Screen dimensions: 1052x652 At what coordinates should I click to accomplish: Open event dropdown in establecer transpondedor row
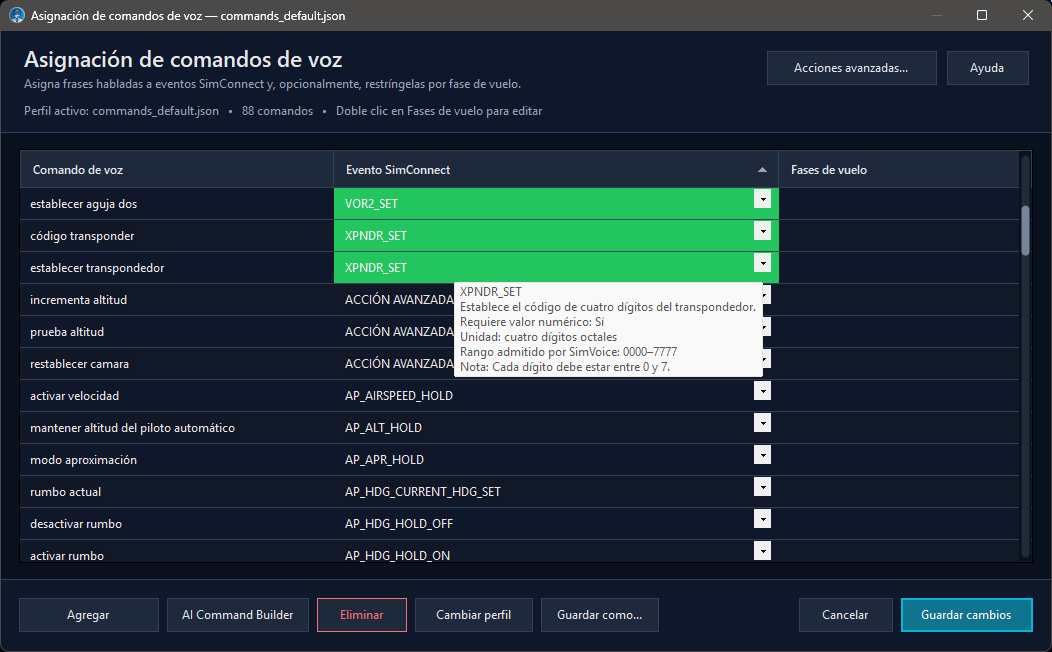point(762,263)
